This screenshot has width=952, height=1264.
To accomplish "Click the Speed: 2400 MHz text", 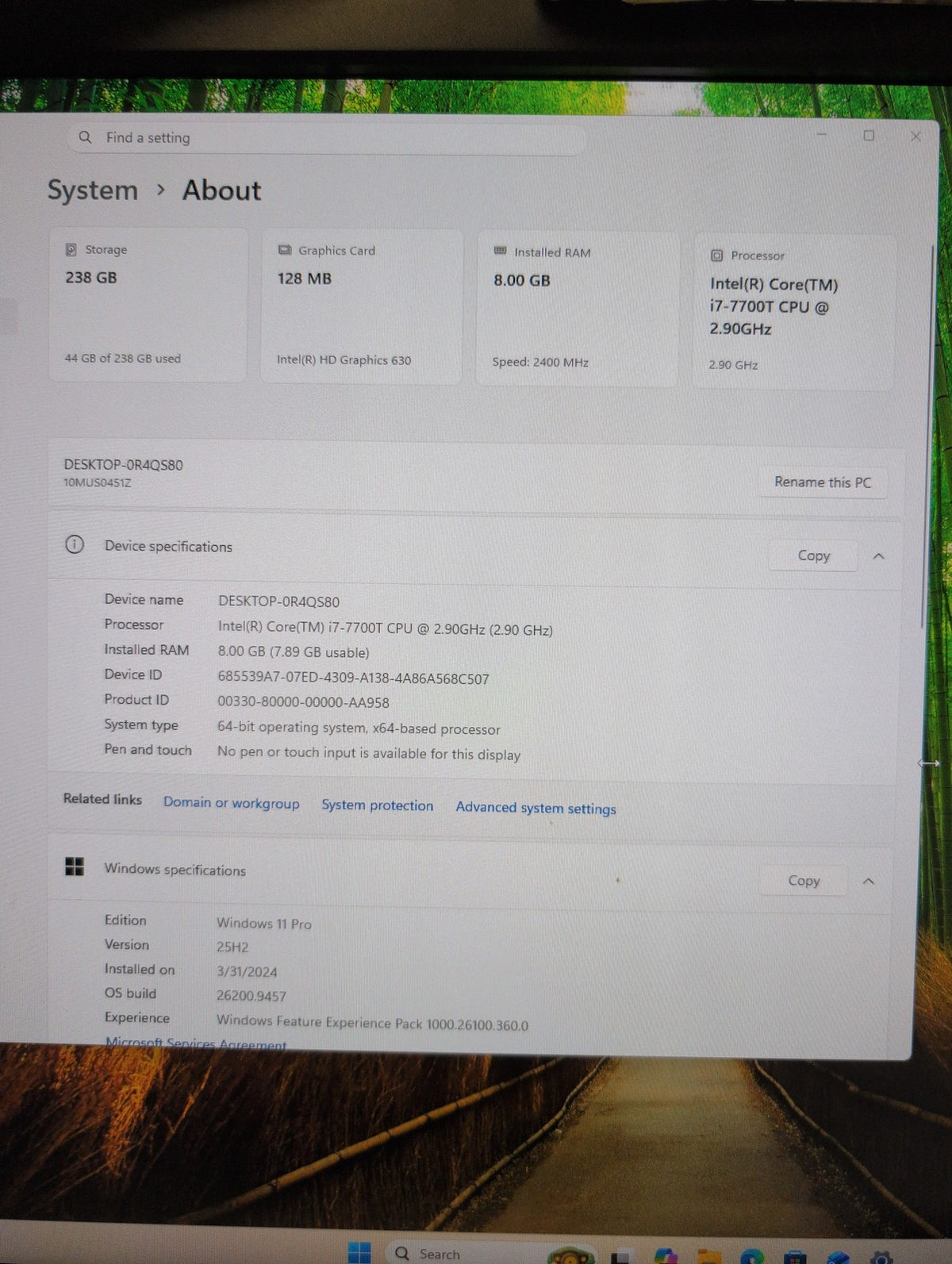I will tap(540, 362).
